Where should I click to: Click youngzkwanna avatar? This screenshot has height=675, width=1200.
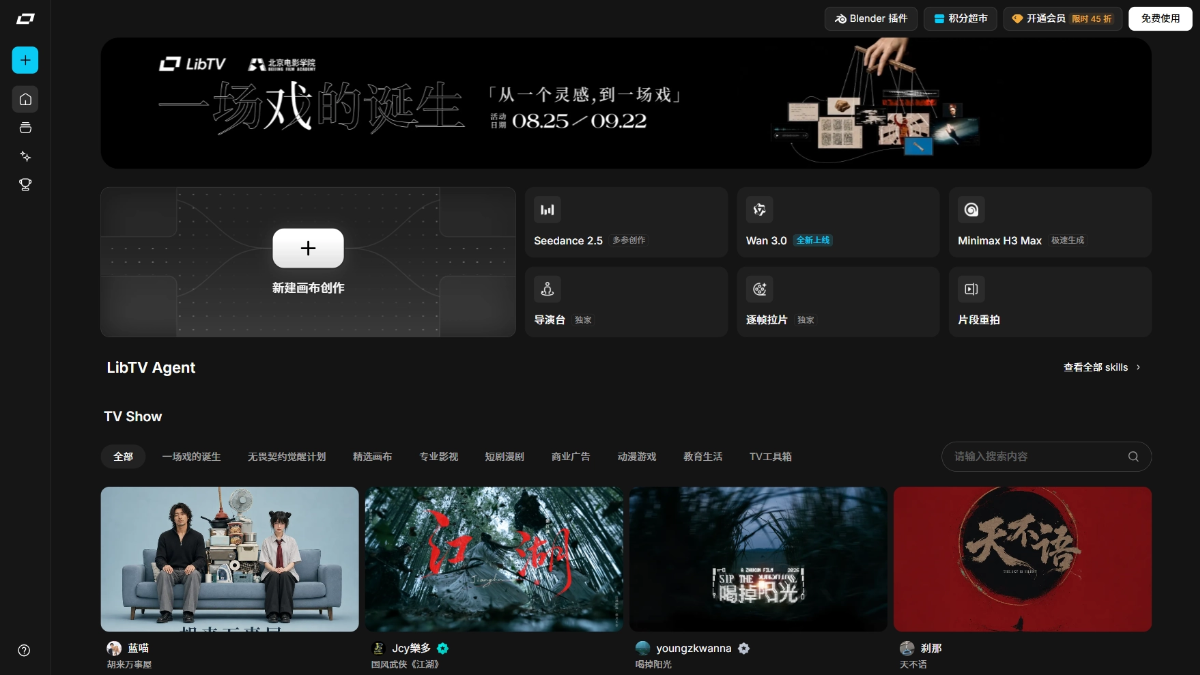click(642, 648)
